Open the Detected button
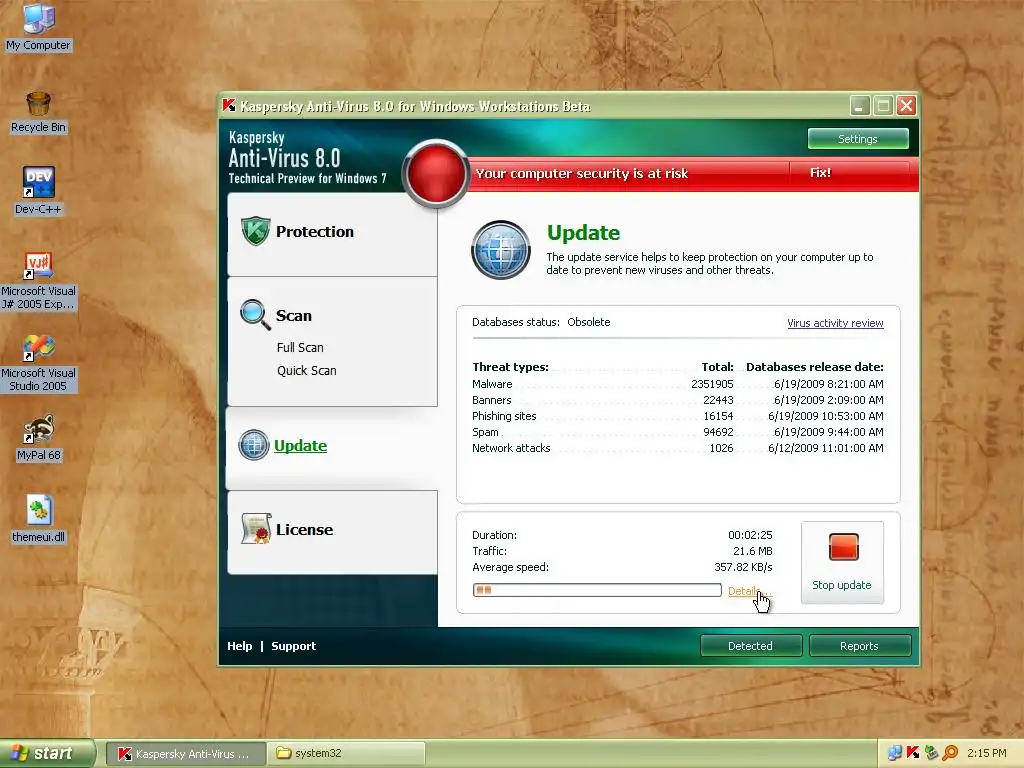 (750, 645)
